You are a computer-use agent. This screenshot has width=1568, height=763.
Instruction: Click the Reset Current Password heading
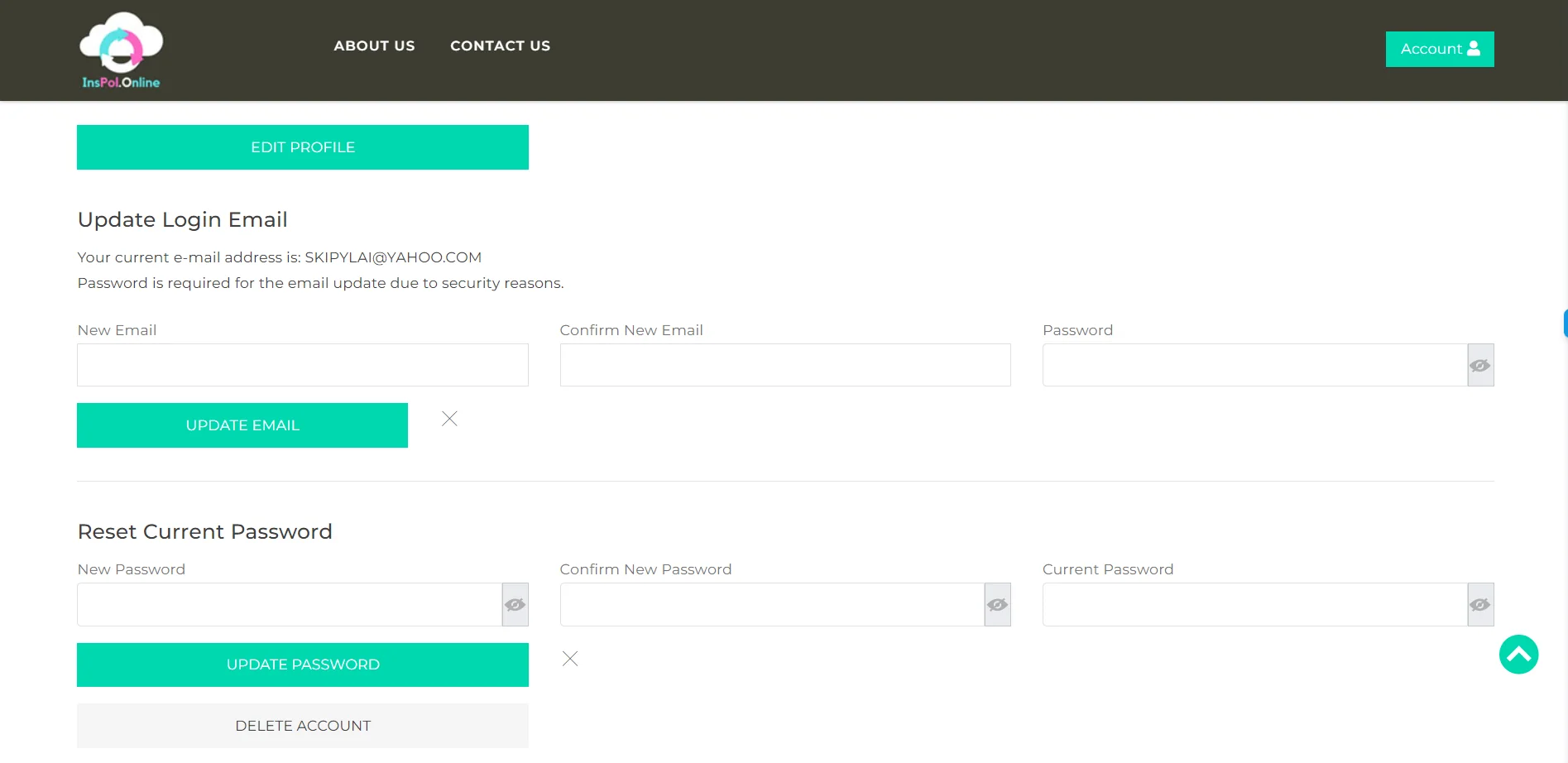[x=205, y=531]
